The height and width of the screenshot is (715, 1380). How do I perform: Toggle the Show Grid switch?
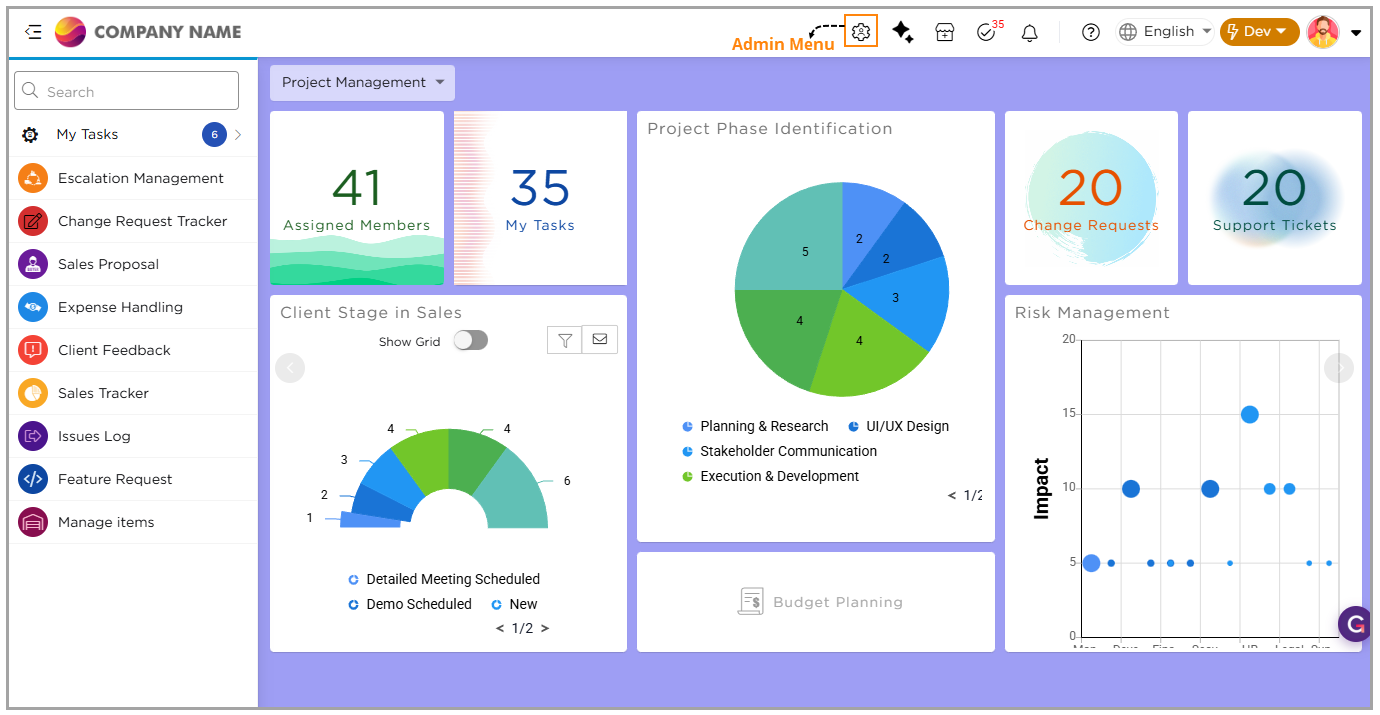[470, 341]
